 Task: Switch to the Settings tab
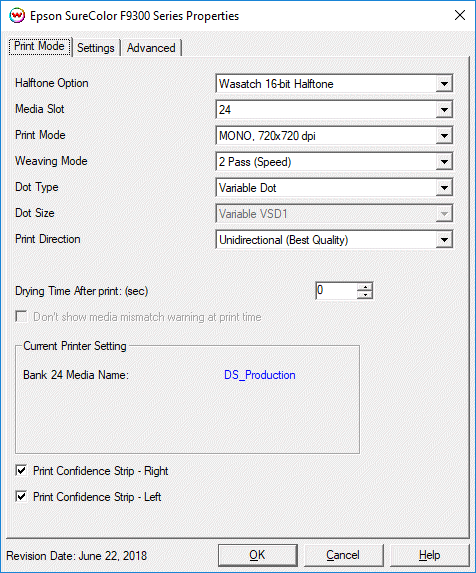pos(96,48)
